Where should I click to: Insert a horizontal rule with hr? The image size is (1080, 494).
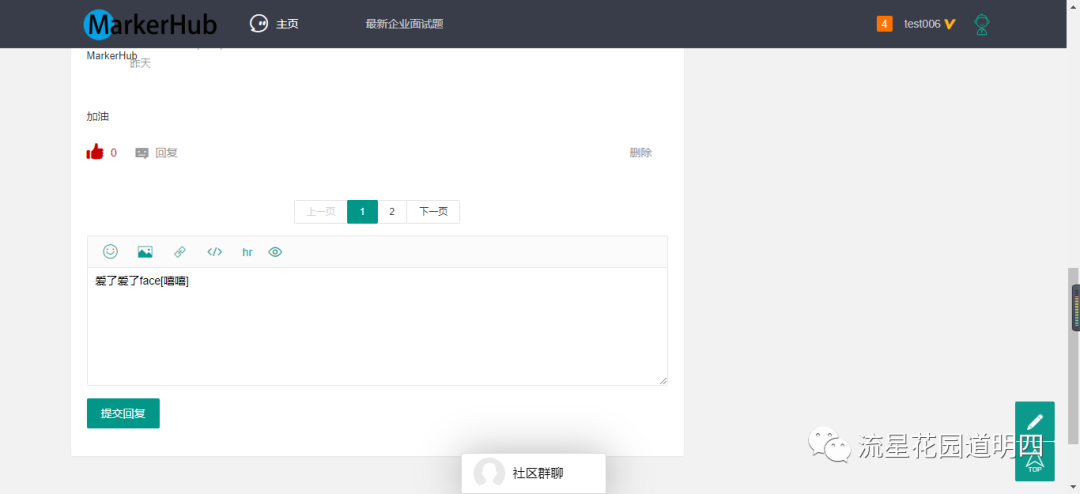(x=247, y=252)
